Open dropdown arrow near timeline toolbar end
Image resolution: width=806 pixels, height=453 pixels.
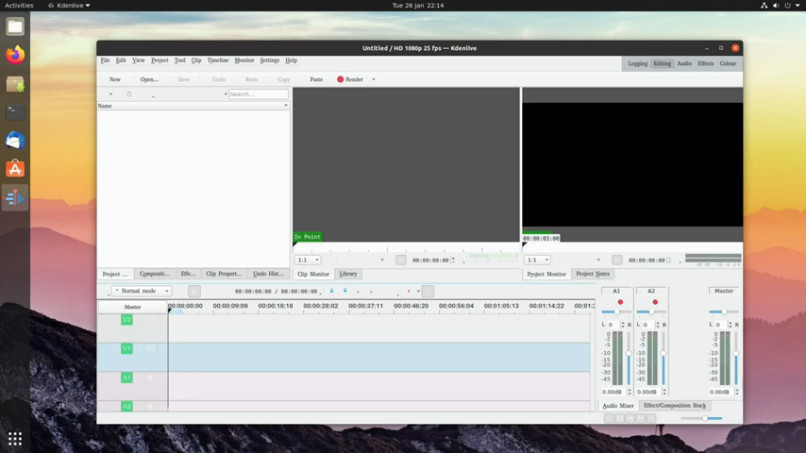[x=418, y=292]
